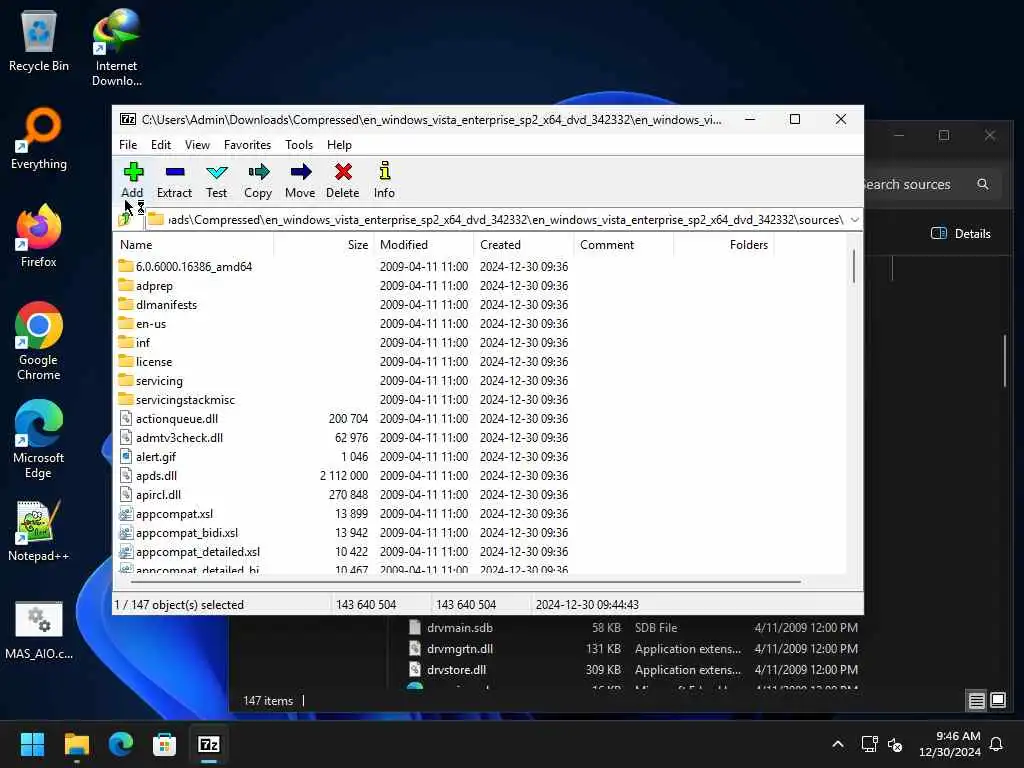
Task: Open Microsoft Store from the taskbar
Action: pos(165,744)
